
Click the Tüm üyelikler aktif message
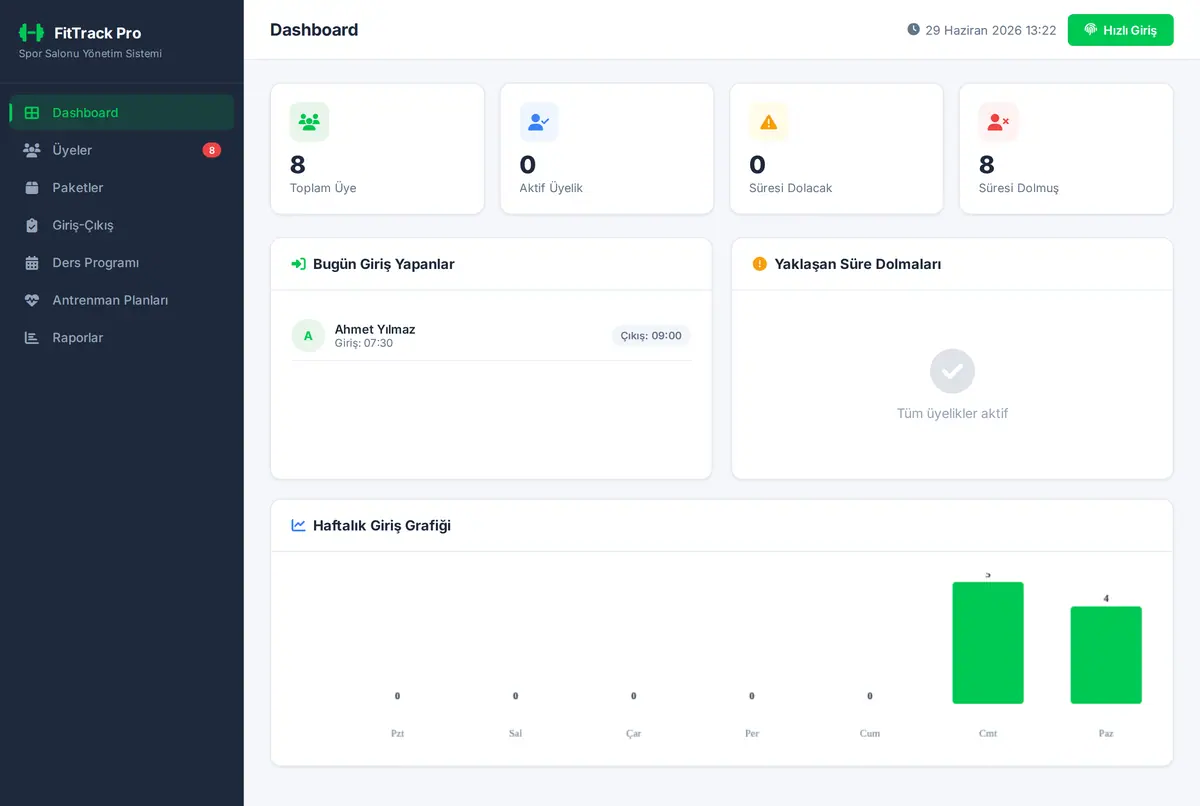click(x=952, y=413)
